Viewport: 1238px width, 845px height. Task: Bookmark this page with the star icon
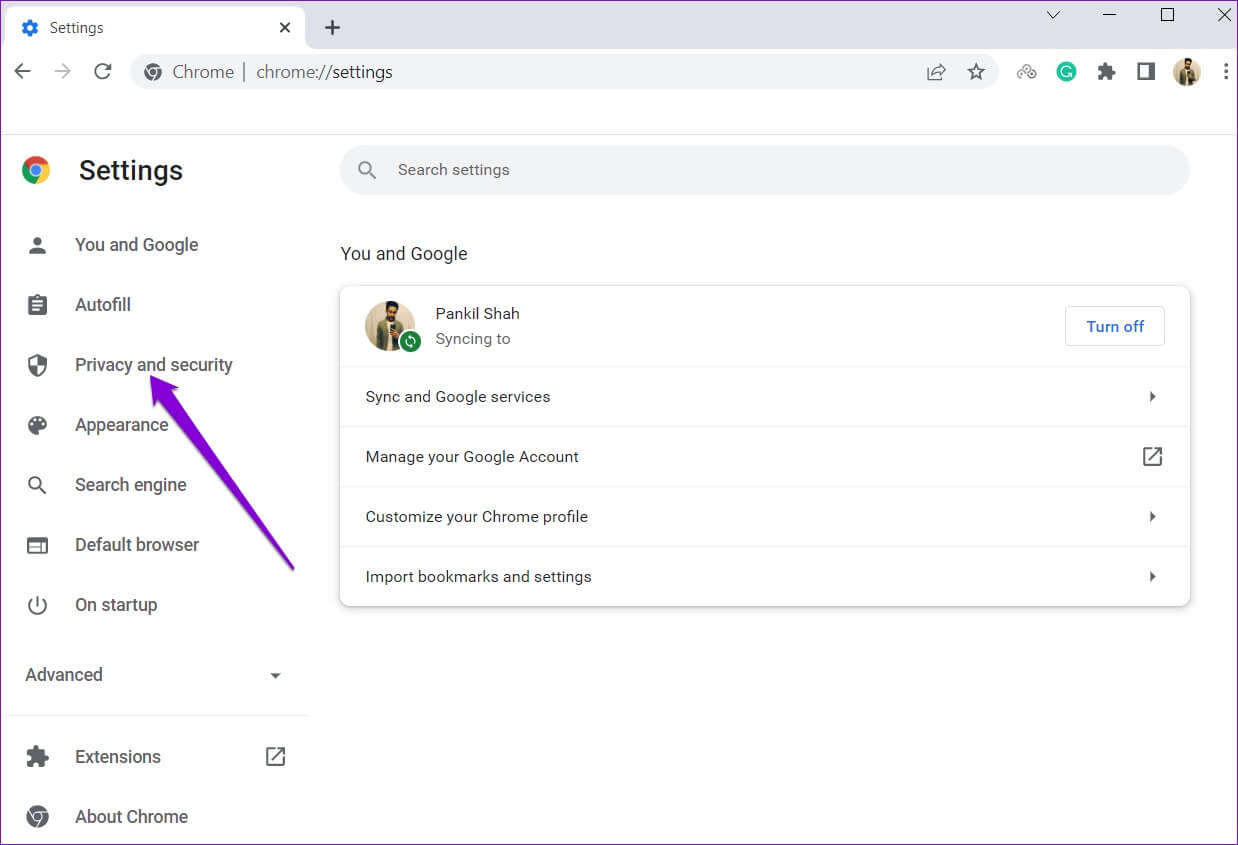pyautogui.click(x=976, y=72)
